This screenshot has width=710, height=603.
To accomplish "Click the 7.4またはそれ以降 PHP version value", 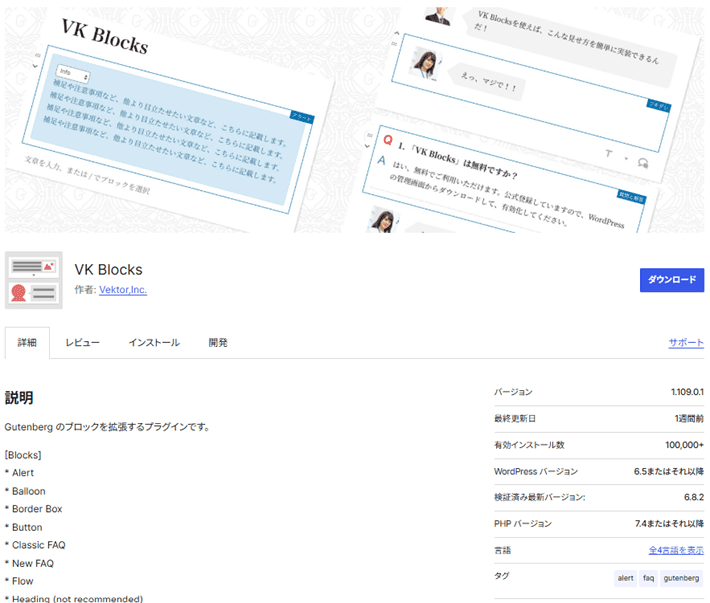I will (x=669, y=524).
